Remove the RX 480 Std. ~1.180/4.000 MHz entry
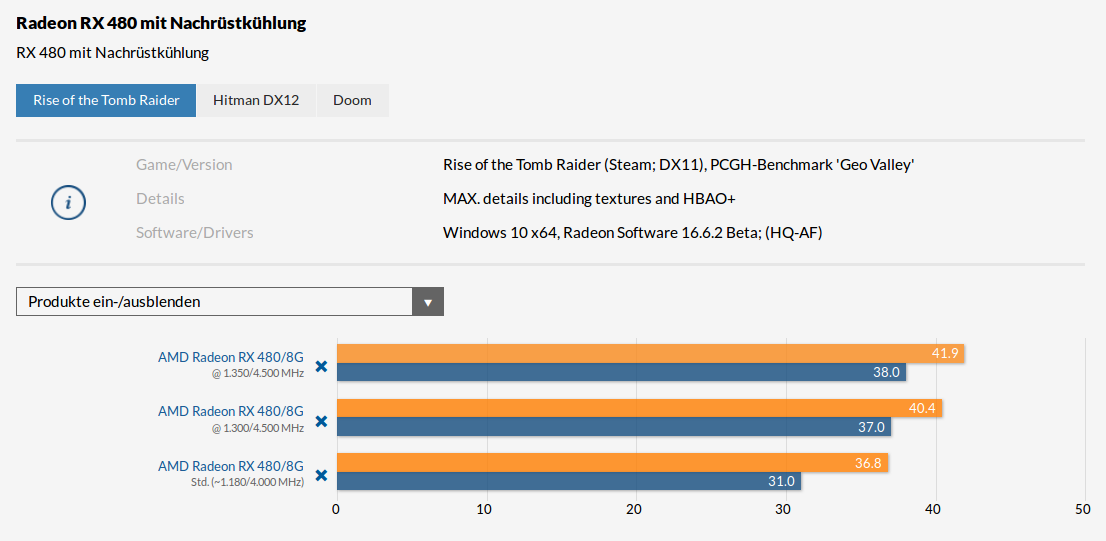 [x=321, y=475]
